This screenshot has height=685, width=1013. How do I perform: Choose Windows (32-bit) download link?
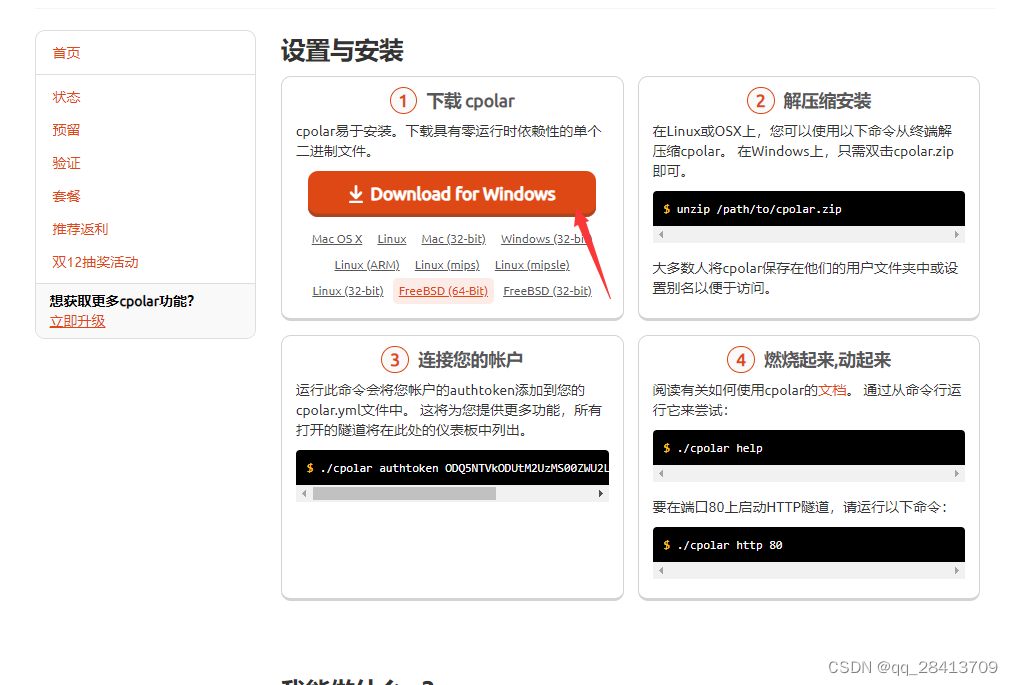coord(544,239)
